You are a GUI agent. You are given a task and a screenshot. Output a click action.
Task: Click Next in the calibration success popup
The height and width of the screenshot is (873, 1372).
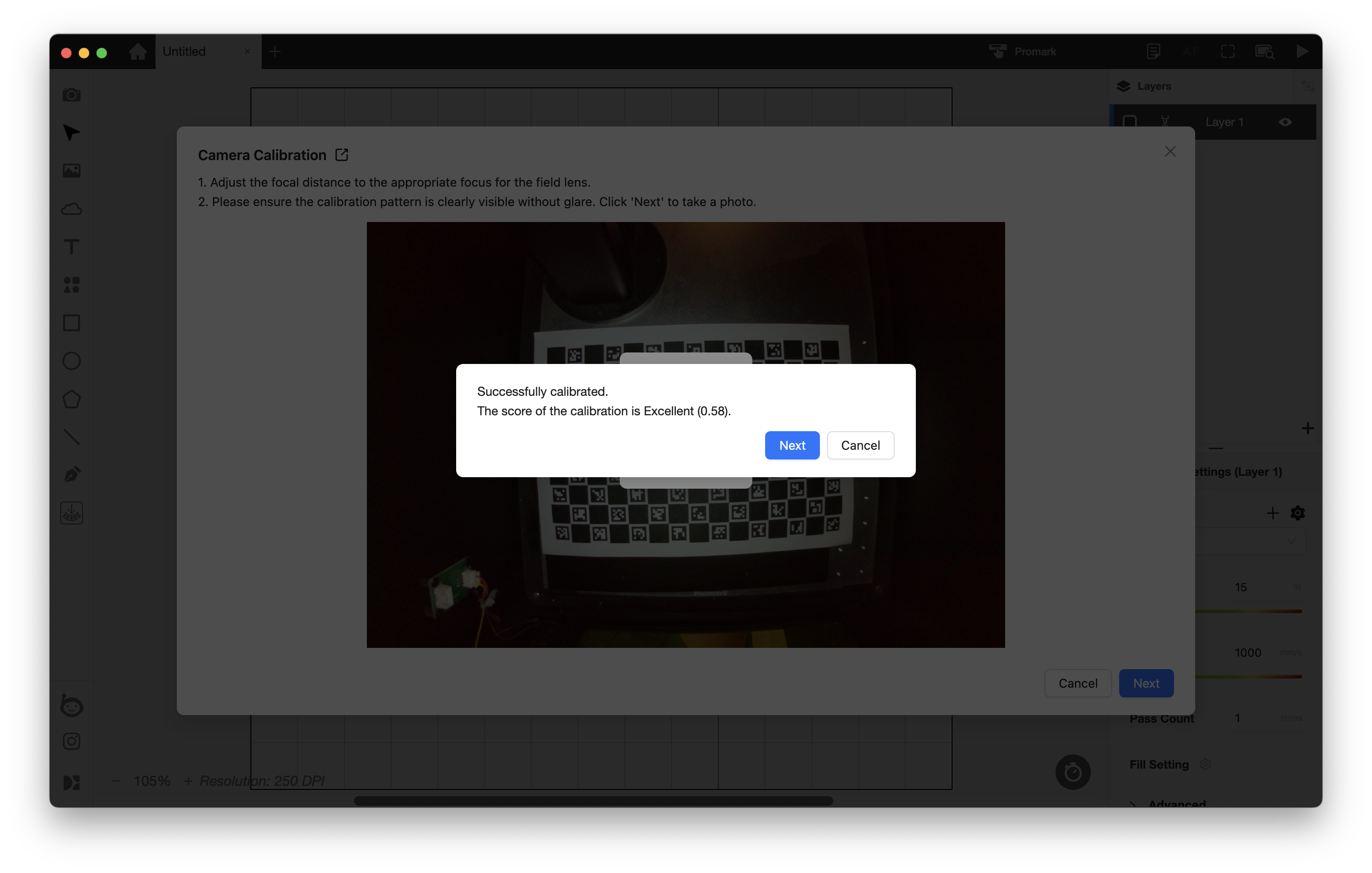792,445
